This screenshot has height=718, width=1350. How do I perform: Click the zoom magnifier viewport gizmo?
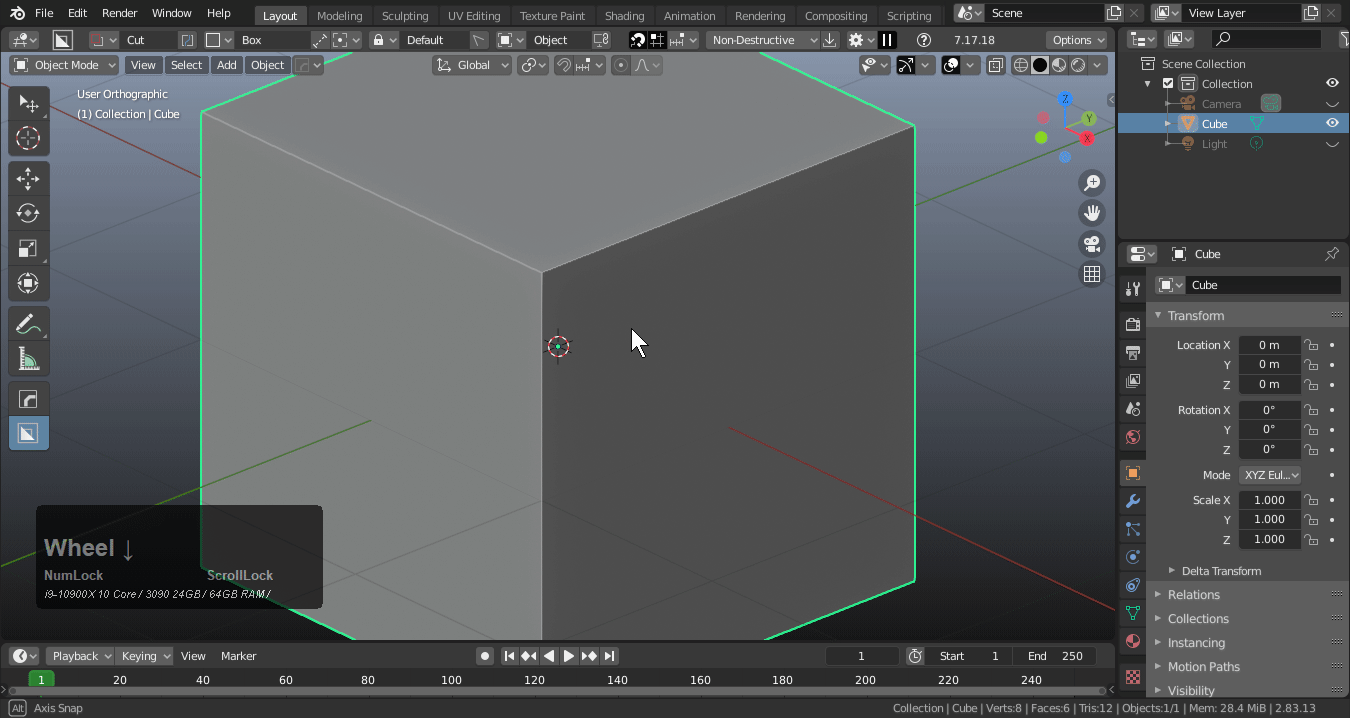pos(1092,183)
